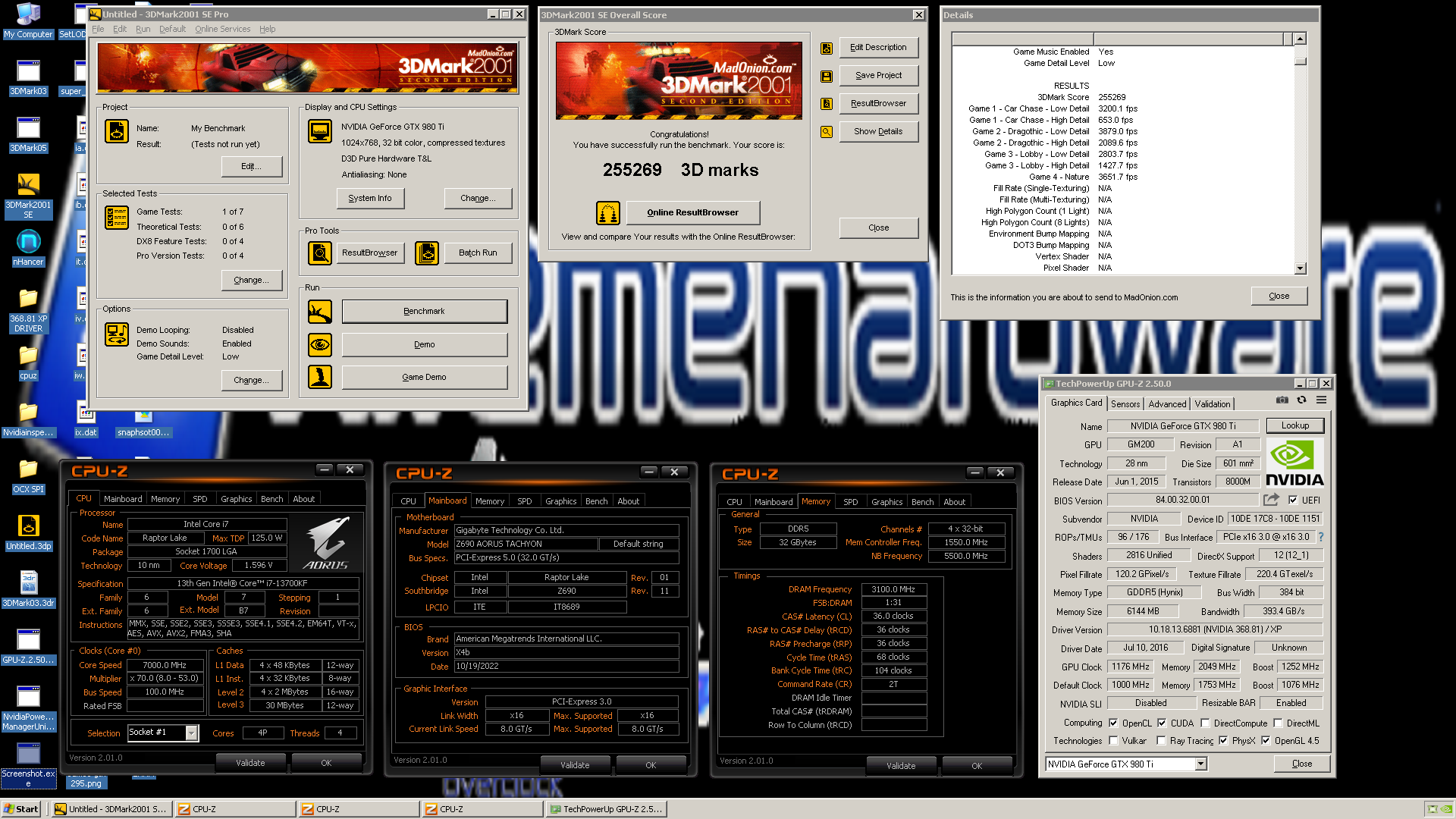The width and height of the screenshot is (1456, 819).
Task: Toggle the OpenGL 4.5 checkbox
Action: tap(1266, 741)
